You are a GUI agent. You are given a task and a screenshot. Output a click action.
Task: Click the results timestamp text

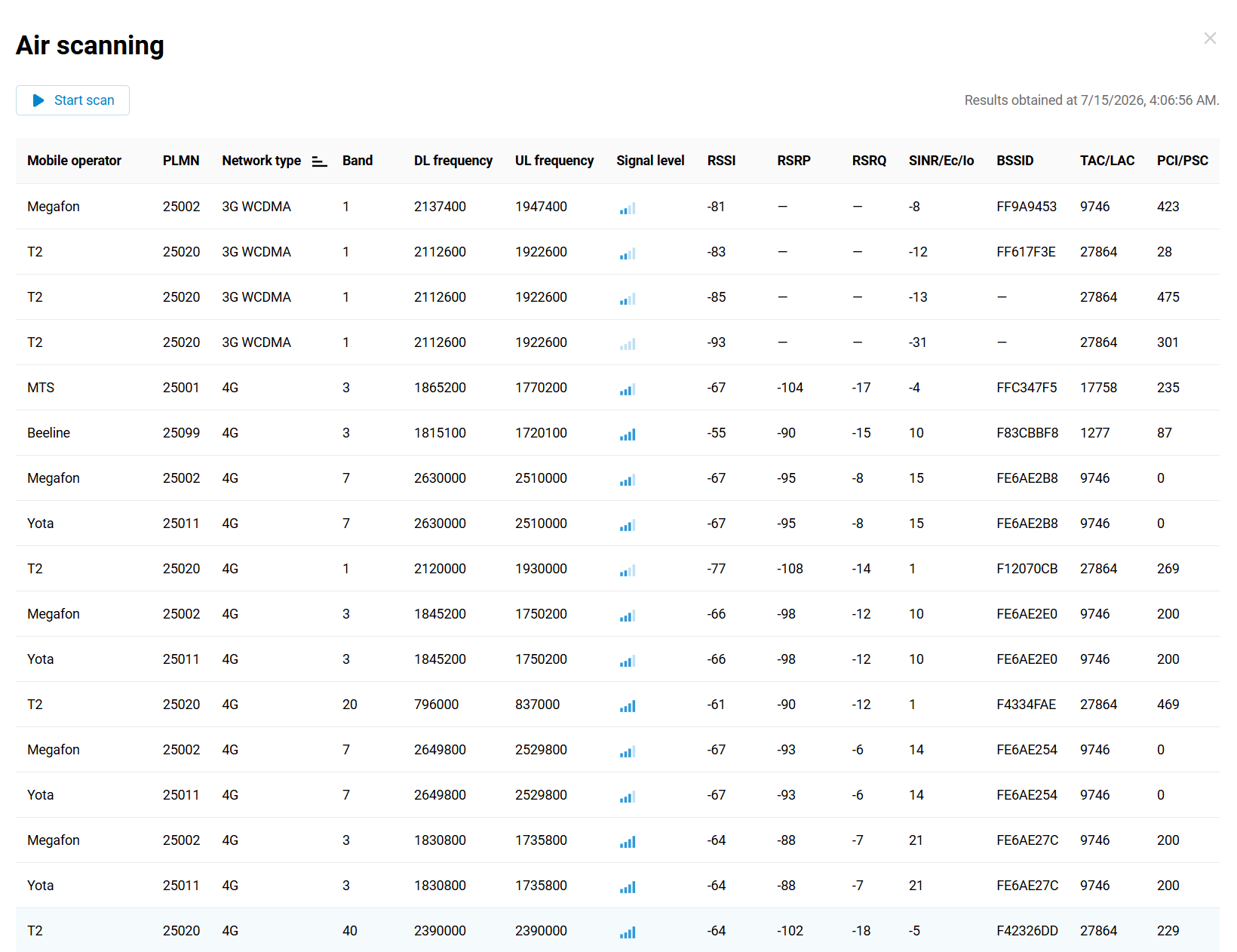point(1091,100)
